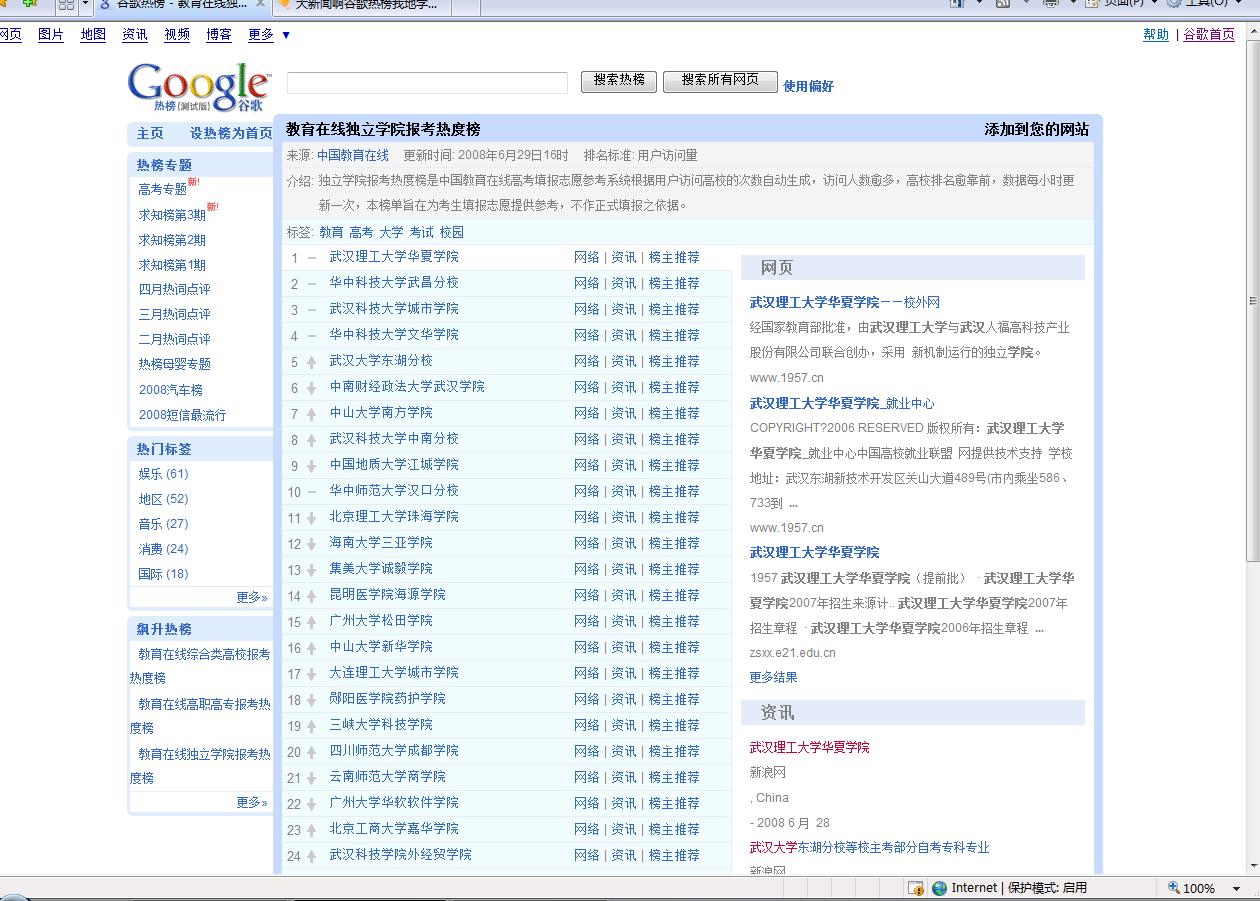
Task: Click the page vertical scrollbar
Action: point(1253,300)
